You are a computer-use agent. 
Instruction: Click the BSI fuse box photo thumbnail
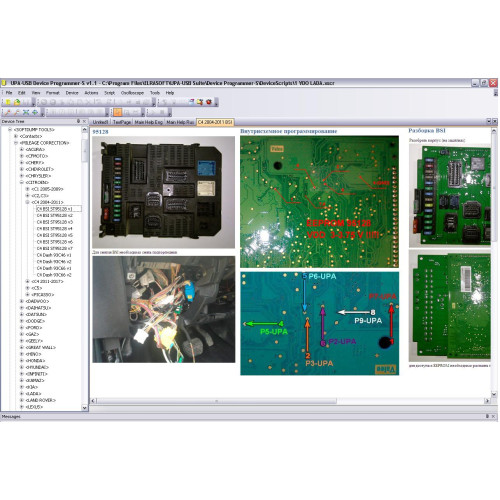pyautogui.click(x=163, y=192)
